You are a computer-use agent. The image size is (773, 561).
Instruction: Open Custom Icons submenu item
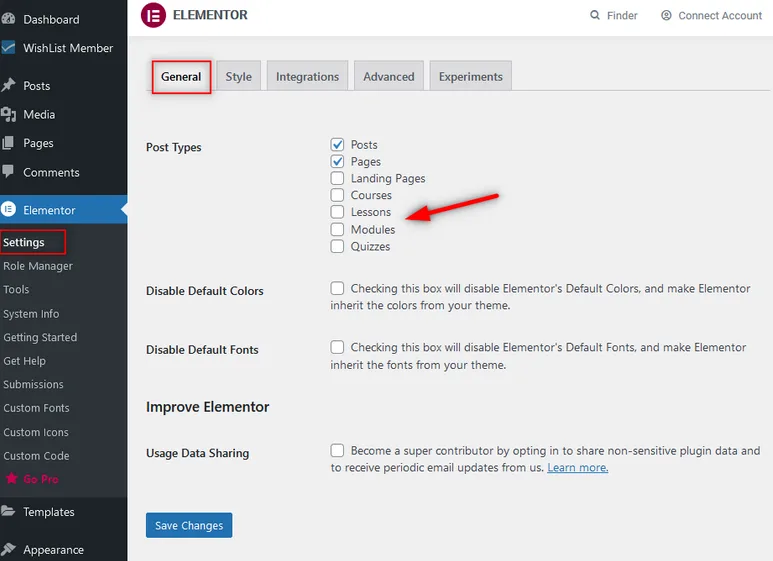click(35, 432)
